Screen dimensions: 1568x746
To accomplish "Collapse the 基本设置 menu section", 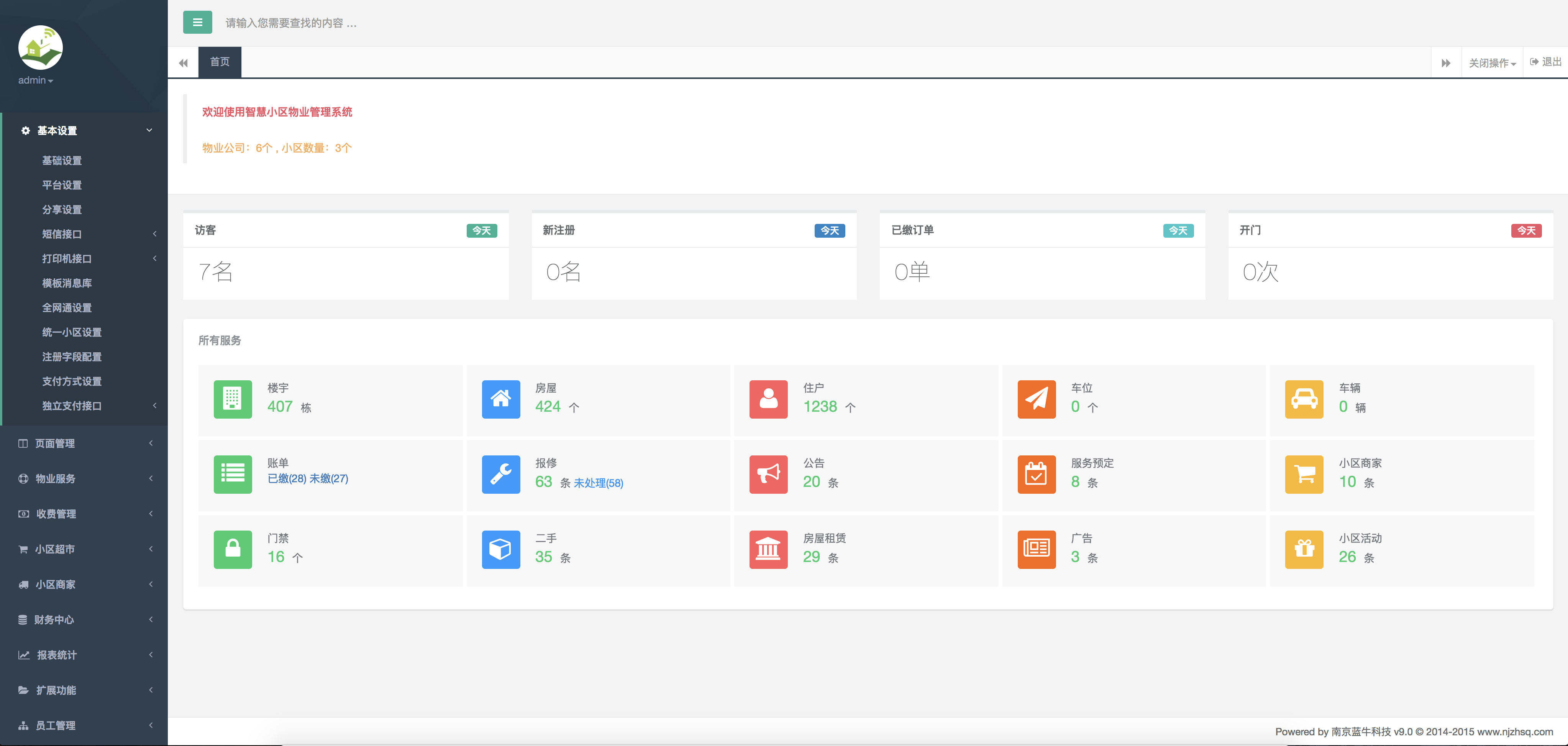I will [57, 130].
